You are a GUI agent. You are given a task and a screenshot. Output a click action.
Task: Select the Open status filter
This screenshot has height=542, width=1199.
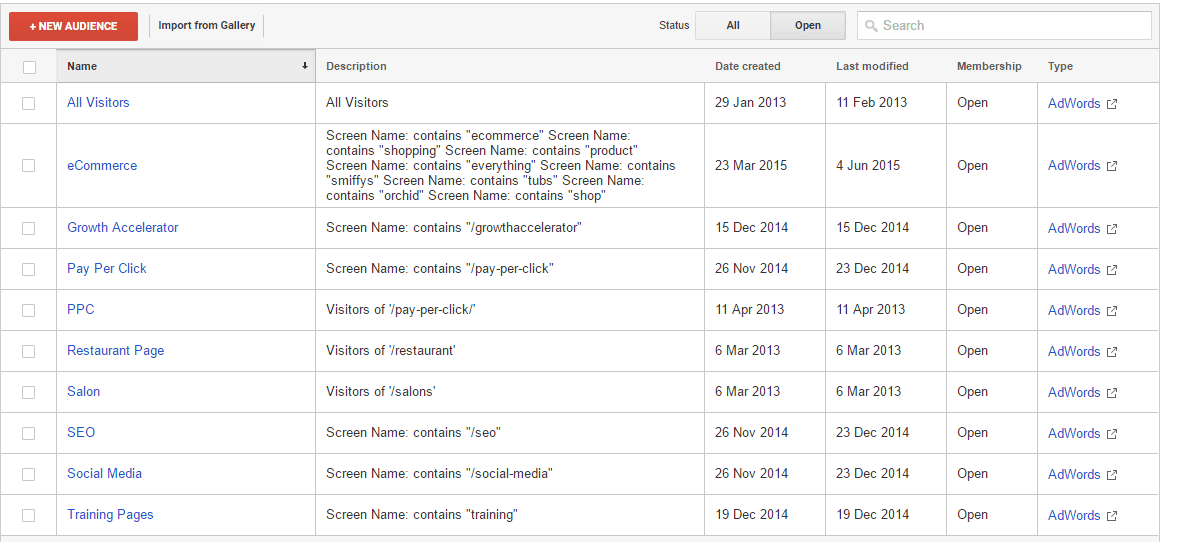coord(808,26)
